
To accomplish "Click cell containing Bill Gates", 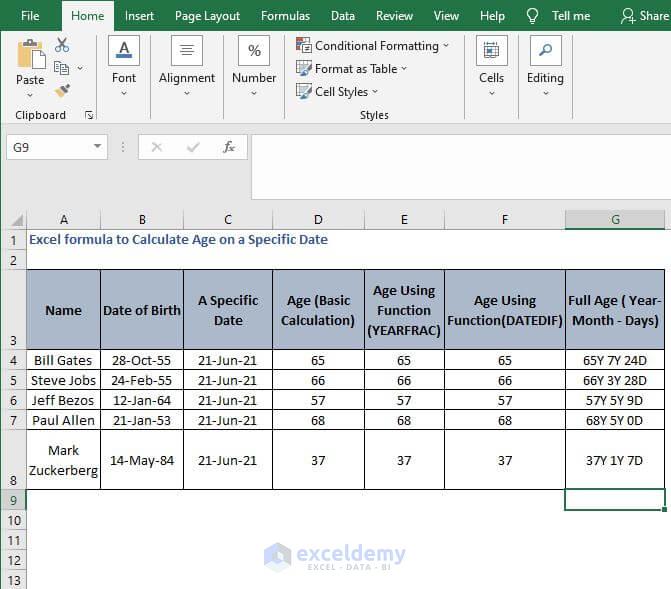I will 63,360.
